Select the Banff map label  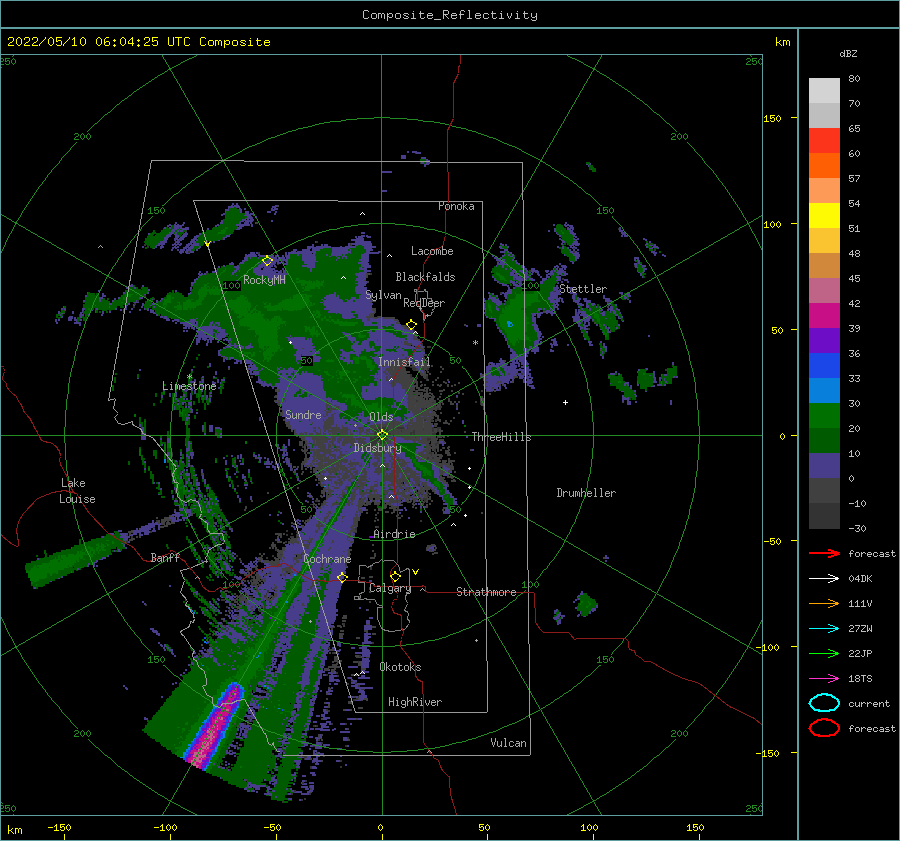coord(165,557)
